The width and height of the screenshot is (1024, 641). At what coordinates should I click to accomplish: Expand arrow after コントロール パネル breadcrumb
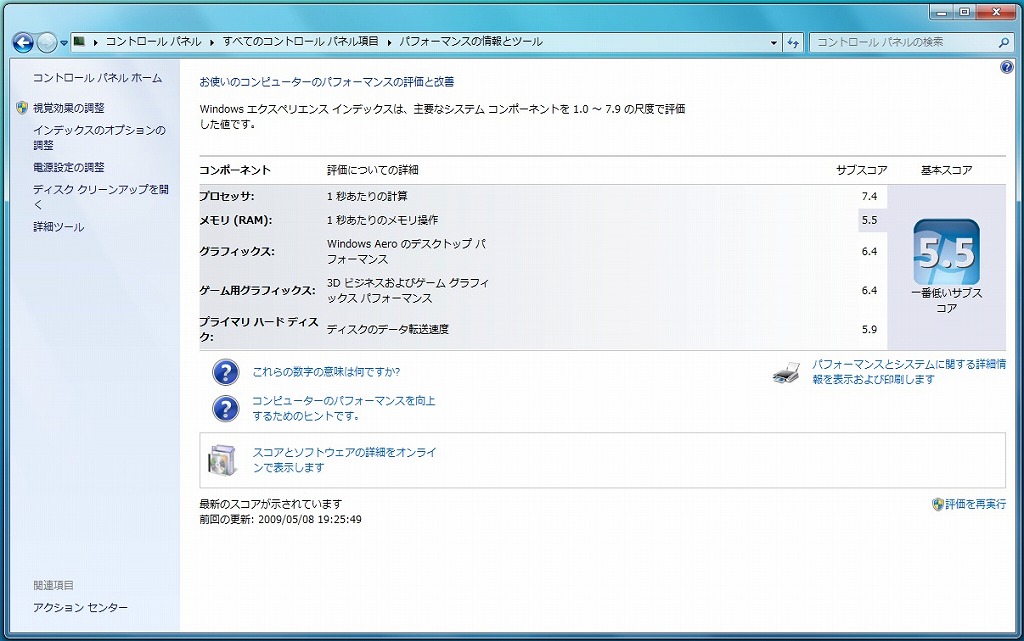pos(212,42)
